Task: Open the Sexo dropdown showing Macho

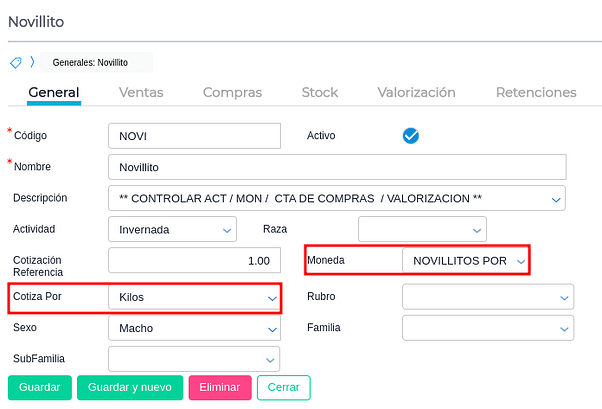Action: tap(194, 328)
